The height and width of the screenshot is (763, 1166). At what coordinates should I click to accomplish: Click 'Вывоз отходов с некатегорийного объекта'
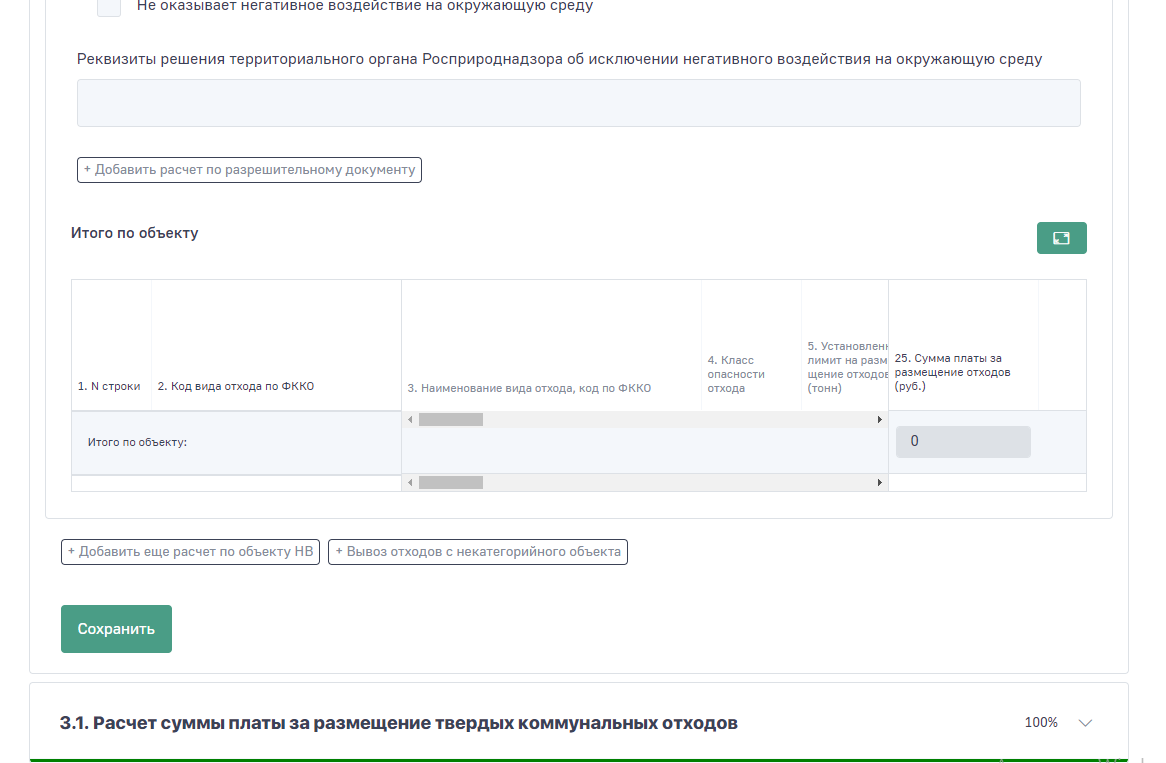[x=478, y=551]
